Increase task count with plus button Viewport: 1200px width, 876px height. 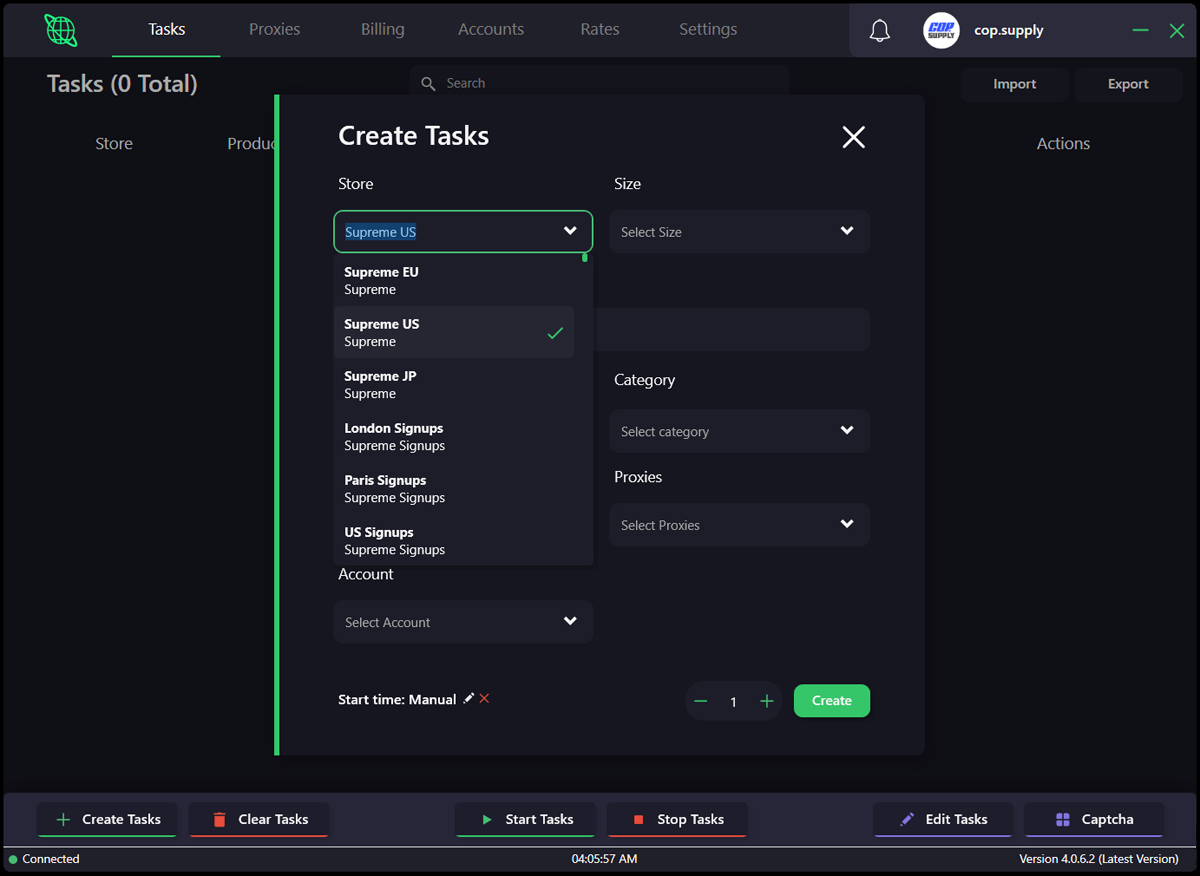tap(767, 701)
